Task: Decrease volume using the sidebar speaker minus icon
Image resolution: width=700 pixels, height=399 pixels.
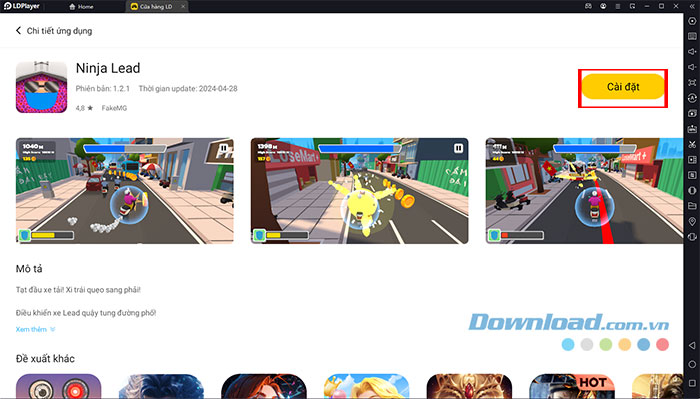Action: [692, 67]
